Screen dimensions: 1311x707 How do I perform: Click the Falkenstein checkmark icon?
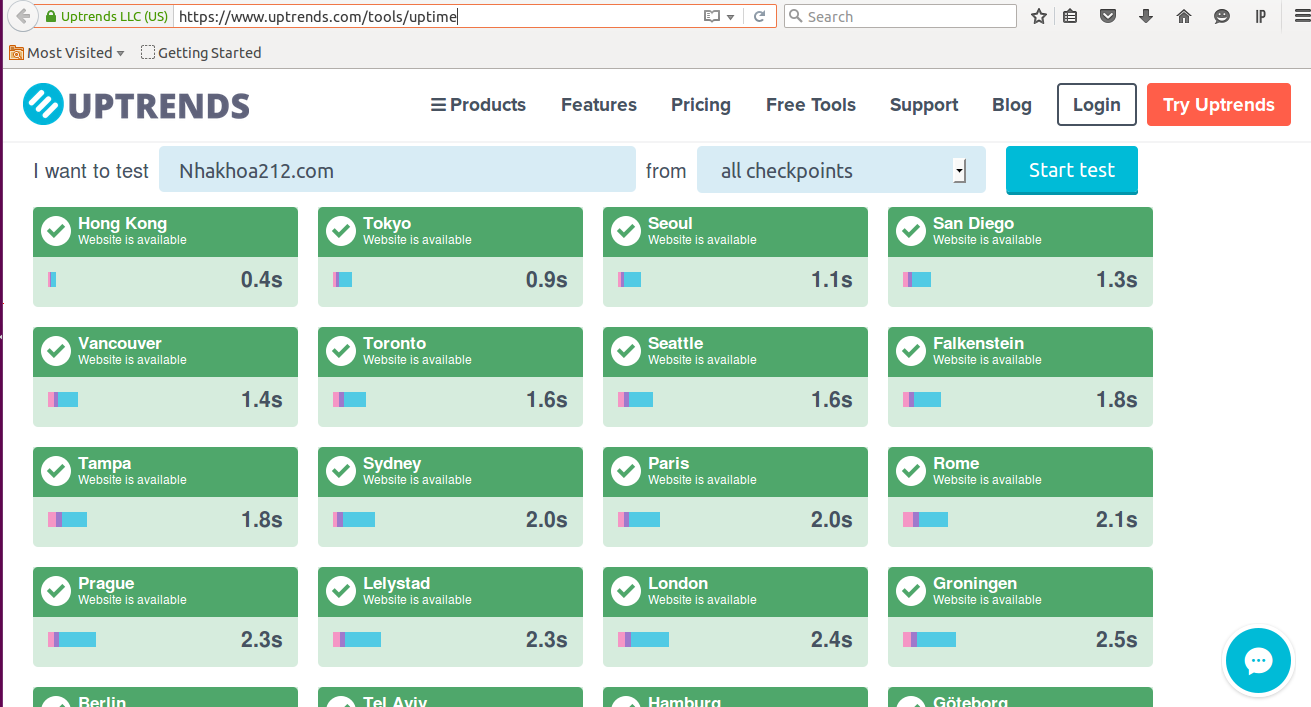coord(911,351)
